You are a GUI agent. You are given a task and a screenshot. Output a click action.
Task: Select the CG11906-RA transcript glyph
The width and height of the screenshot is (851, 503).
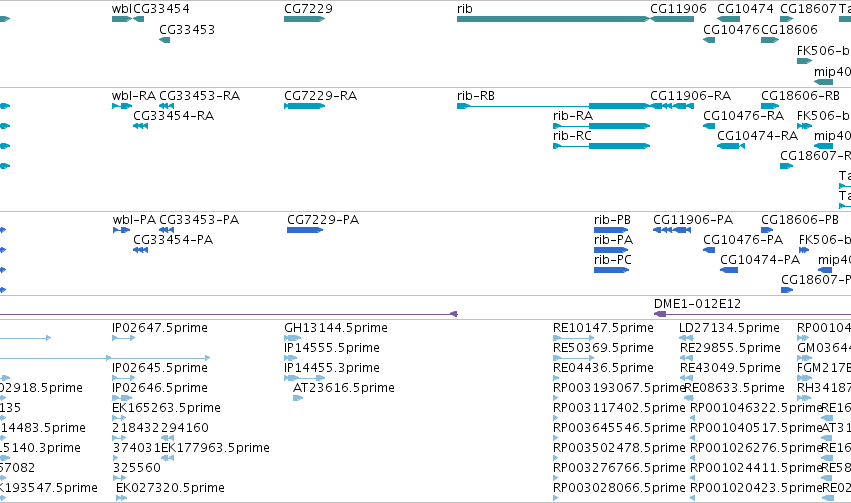pos(672,106)
